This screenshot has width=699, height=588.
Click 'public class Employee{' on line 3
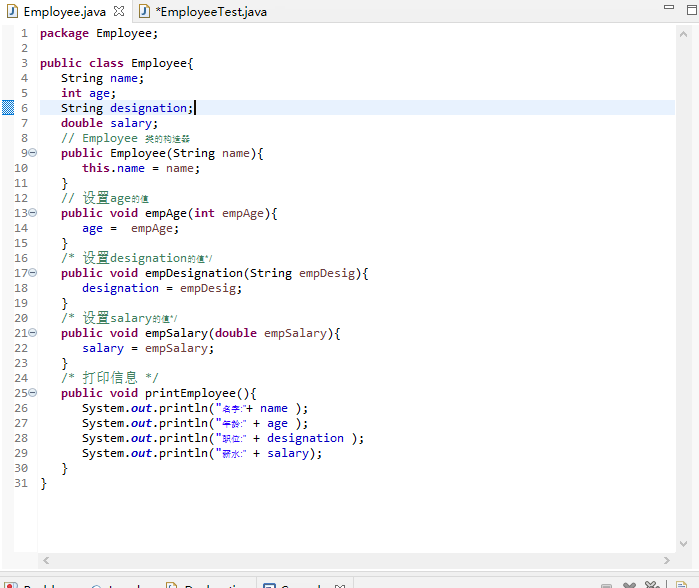coord(117,63)
